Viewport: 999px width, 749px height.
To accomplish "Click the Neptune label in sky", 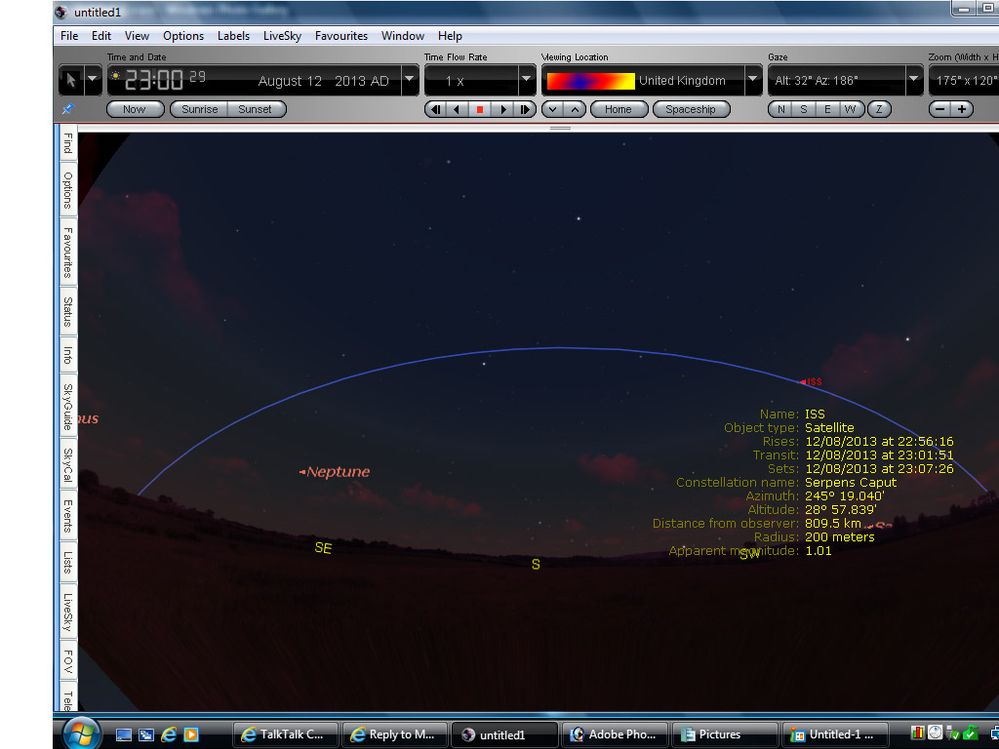I will 338,472.
